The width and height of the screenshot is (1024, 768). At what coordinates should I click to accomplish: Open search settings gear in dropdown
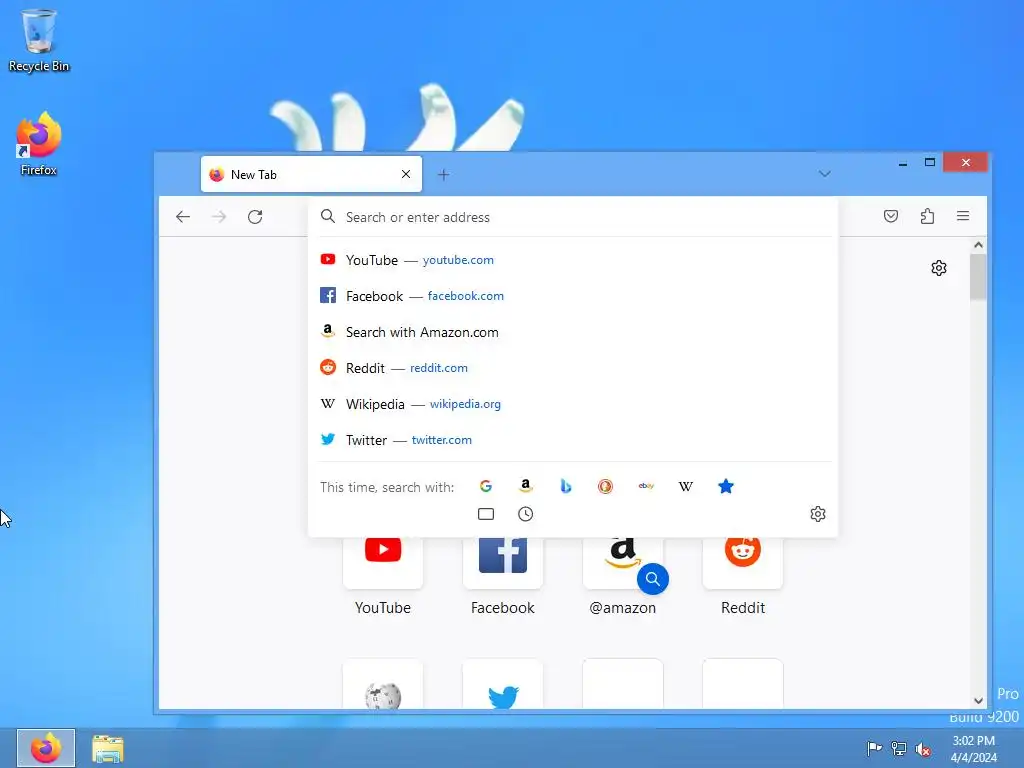(818, 514)
